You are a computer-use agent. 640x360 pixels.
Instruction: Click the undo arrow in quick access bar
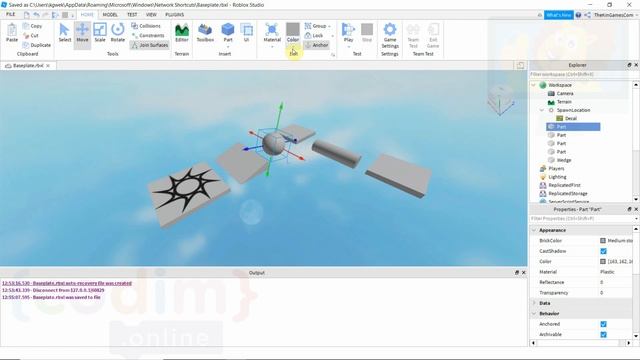[x=36, y=15]
